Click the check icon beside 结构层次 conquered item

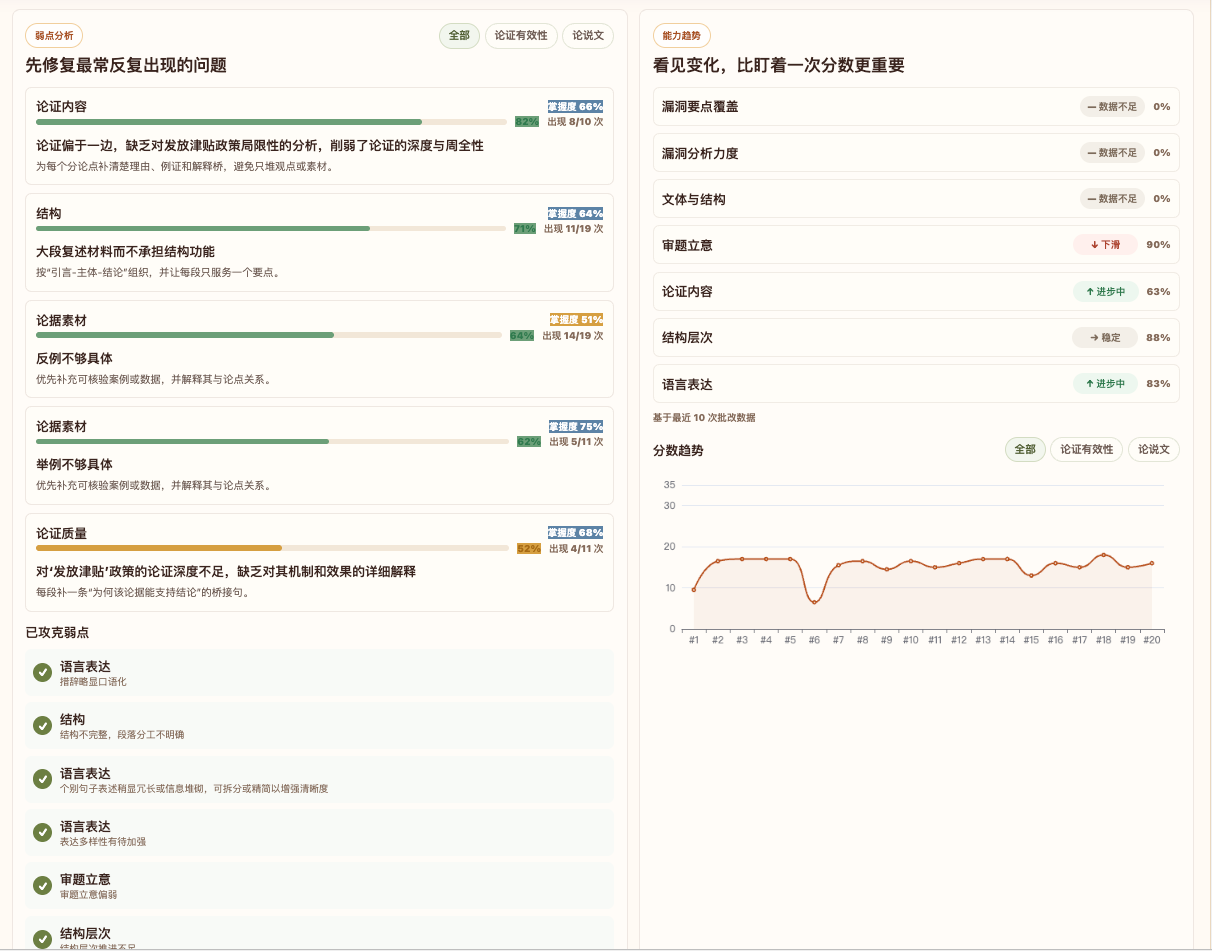(42, 939)
